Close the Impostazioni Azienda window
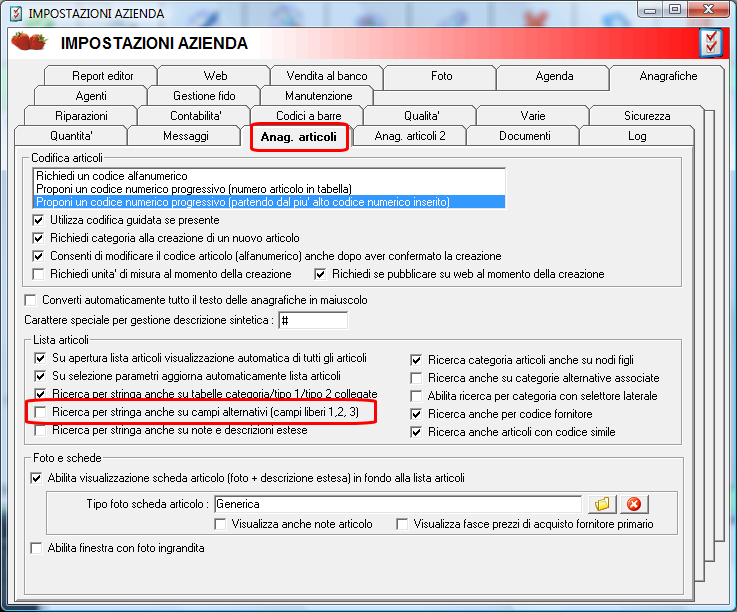The height and width of the screenshot is (612, 737). tap(708, 10)
